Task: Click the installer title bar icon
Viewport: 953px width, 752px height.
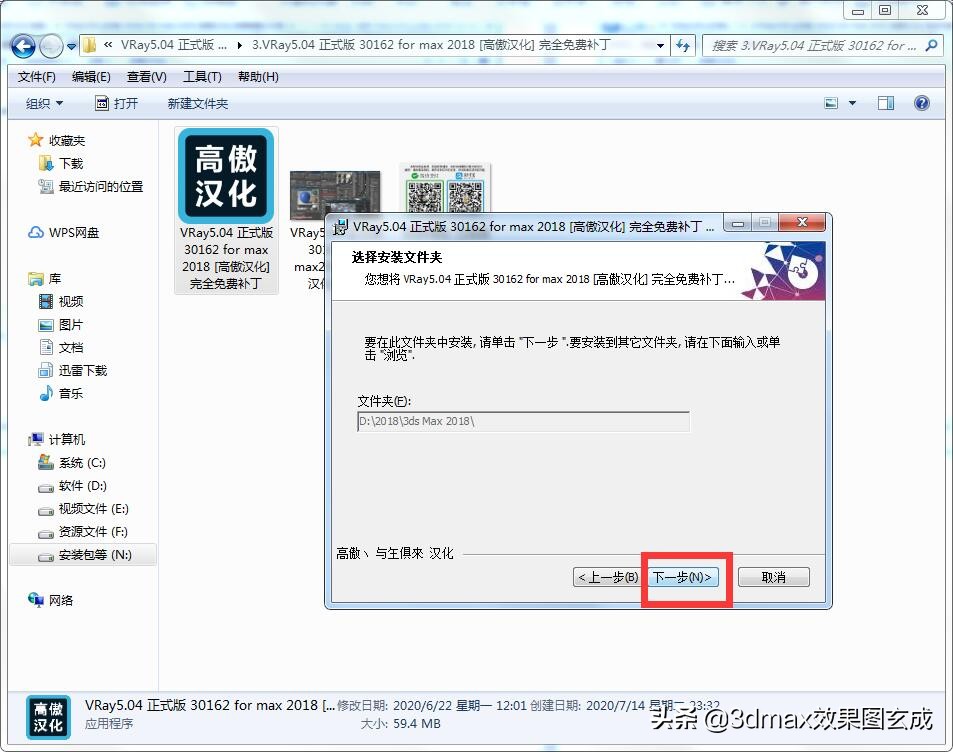Action: coord(341,227)
